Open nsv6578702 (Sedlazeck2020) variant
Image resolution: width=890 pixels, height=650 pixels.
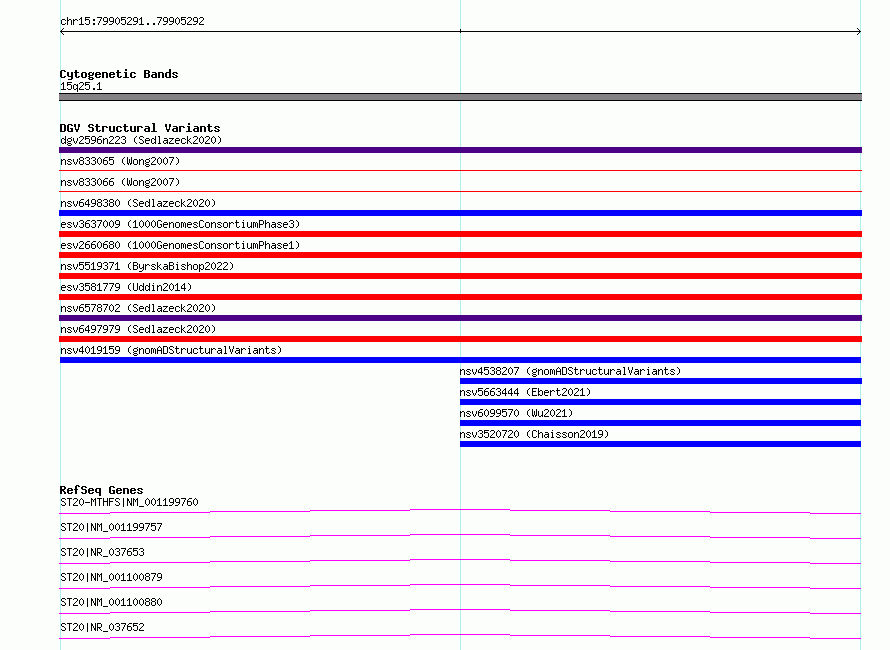click(x=138, y=308)
